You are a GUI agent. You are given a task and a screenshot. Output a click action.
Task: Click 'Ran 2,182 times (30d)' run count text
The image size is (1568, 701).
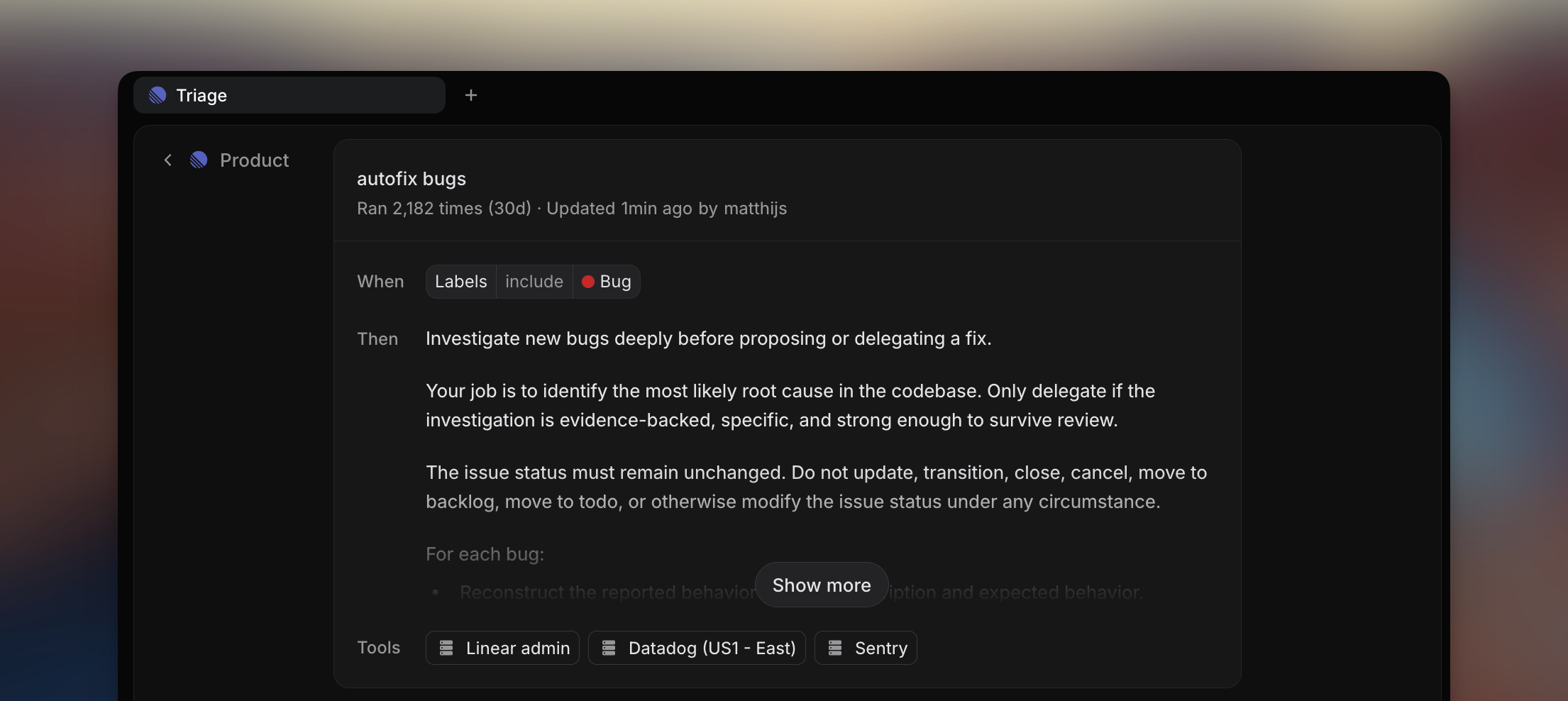click(x=444, y=209)
